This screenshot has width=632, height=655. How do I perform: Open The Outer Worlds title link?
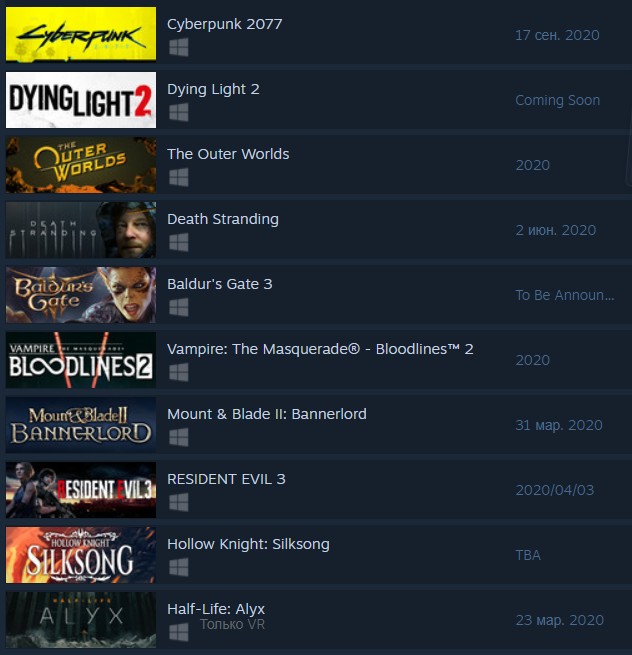click(228, 154)
